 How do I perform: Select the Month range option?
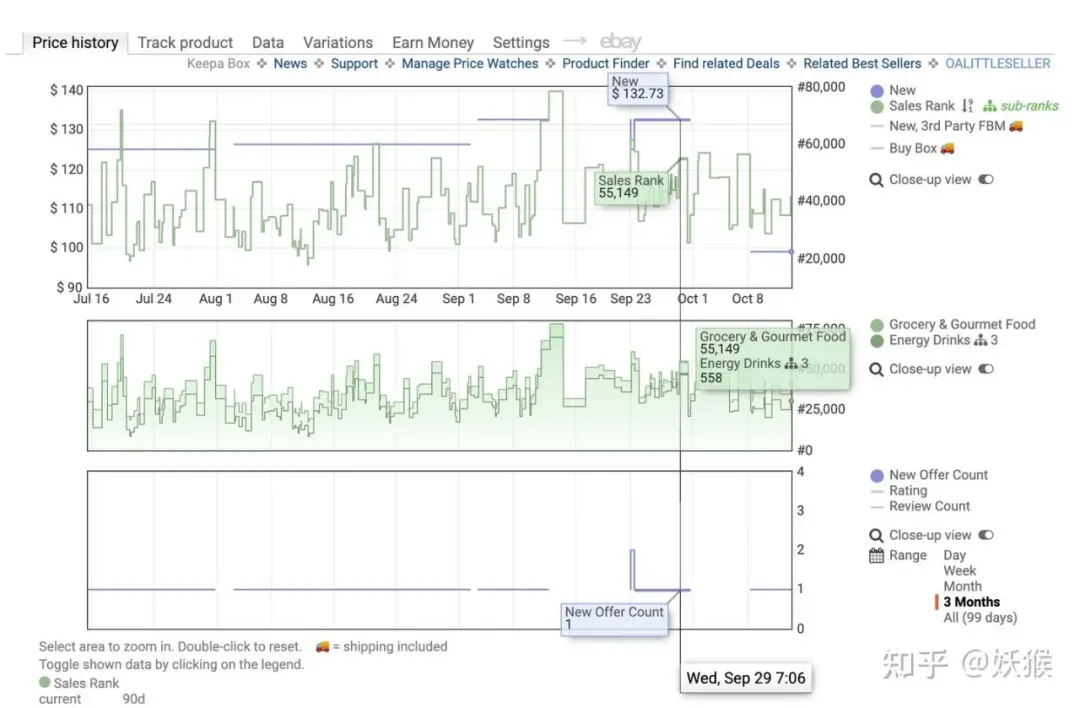tap(962, 587)
